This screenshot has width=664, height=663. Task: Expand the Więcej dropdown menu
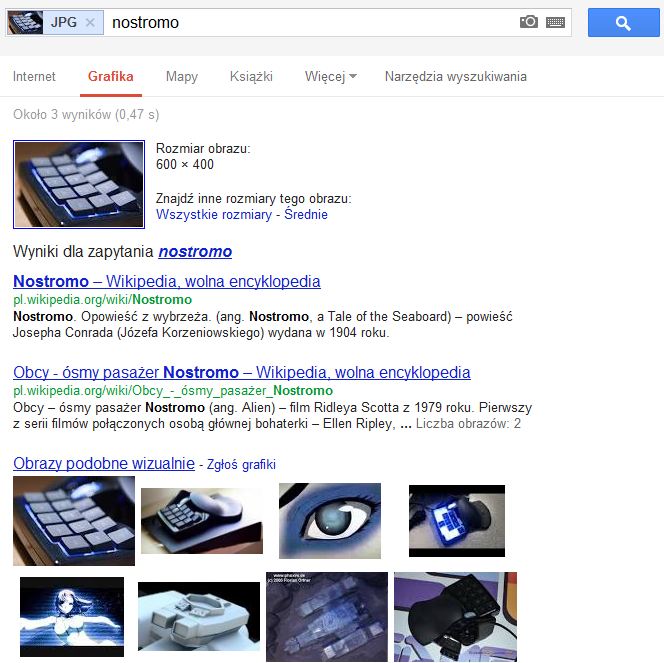pyautogui.click(x=330, y=77)
